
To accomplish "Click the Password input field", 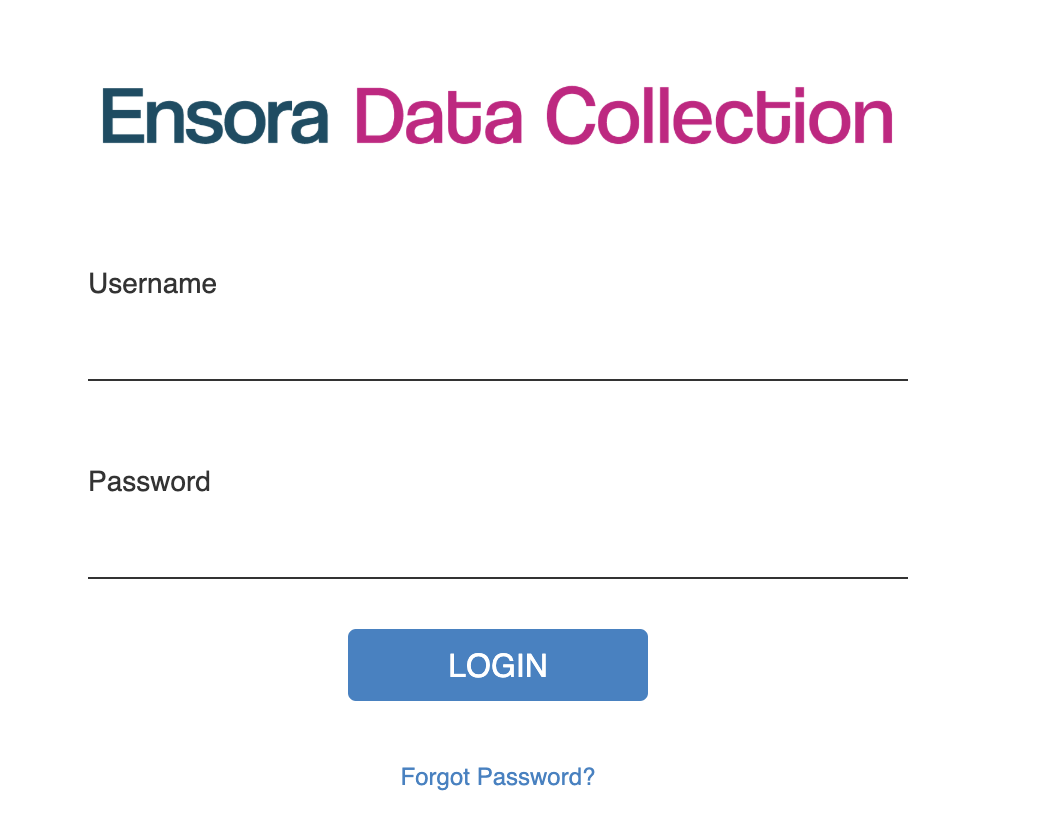I will [498, 549].
